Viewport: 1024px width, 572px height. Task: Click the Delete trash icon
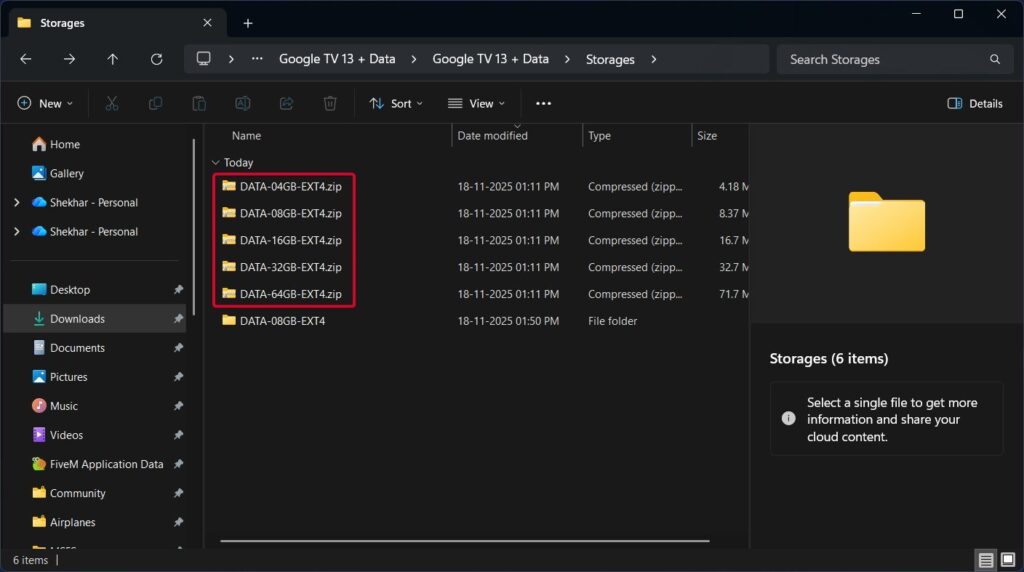coord(330,103)
